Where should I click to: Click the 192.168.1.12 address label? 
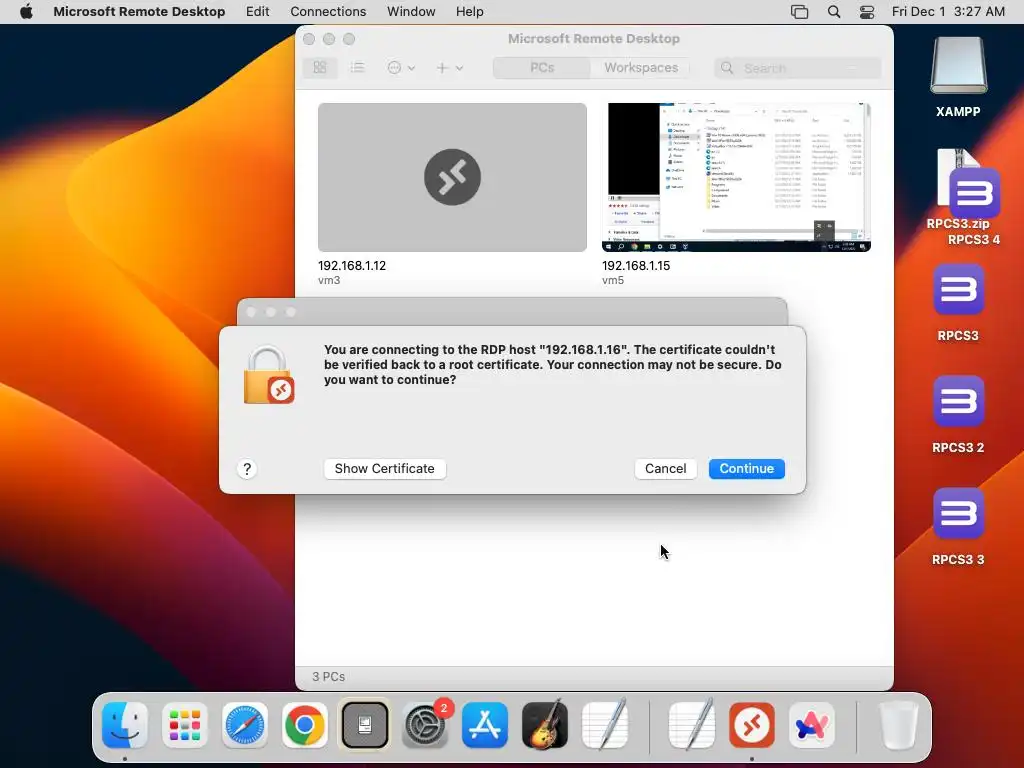[352, 266]
